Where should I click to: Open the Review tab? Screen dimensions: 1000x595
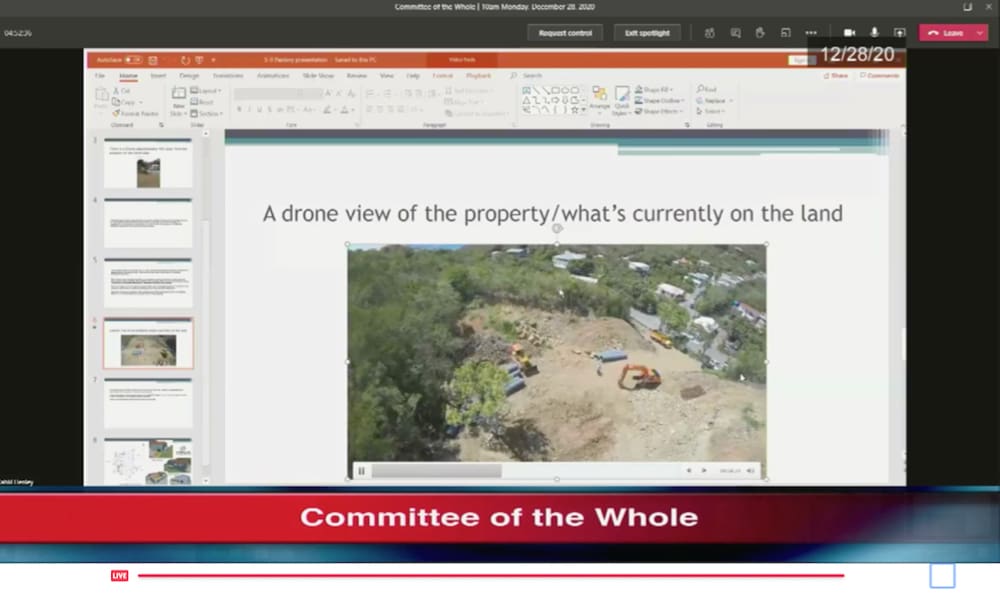coord(357,75)
